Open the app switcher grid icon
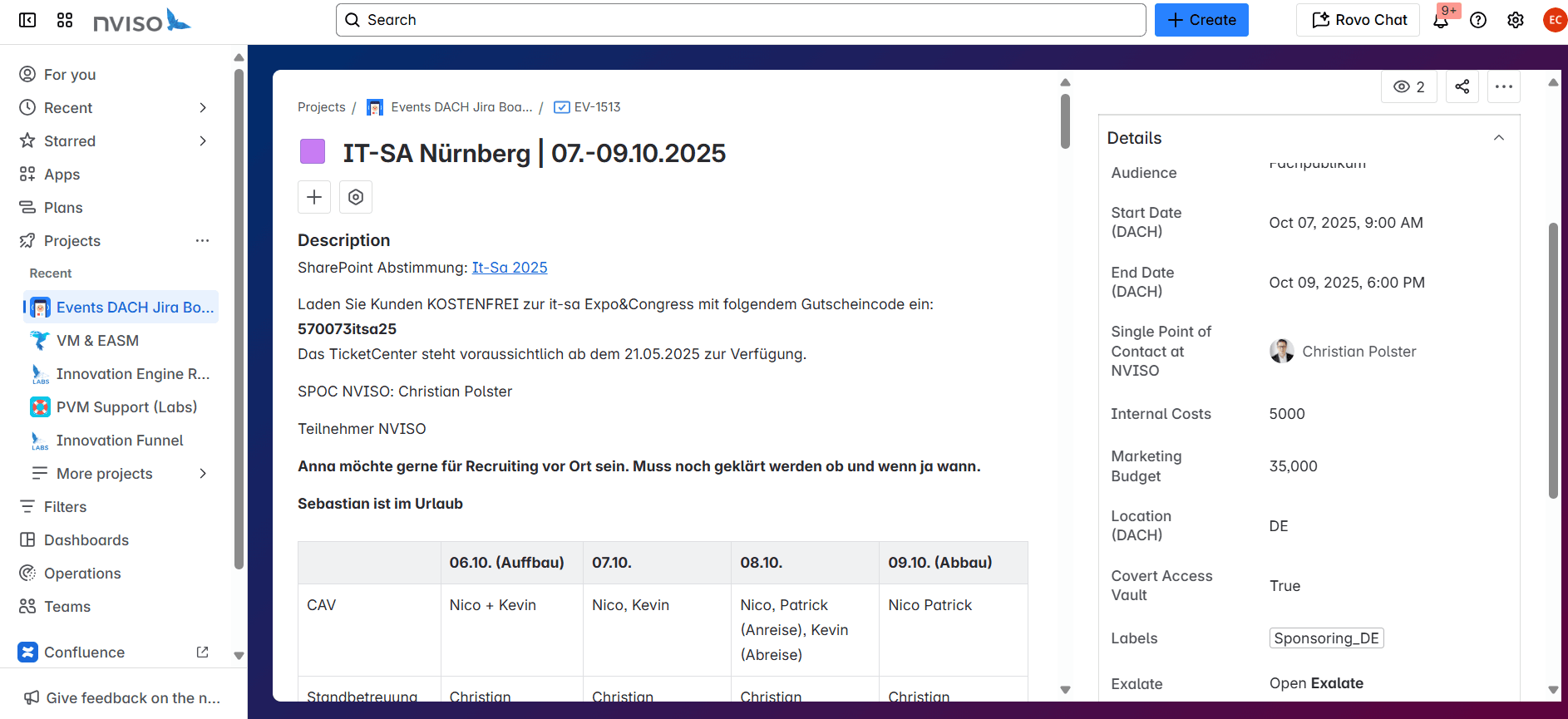This screenshot has height=719, width=1568. (65, 20)
